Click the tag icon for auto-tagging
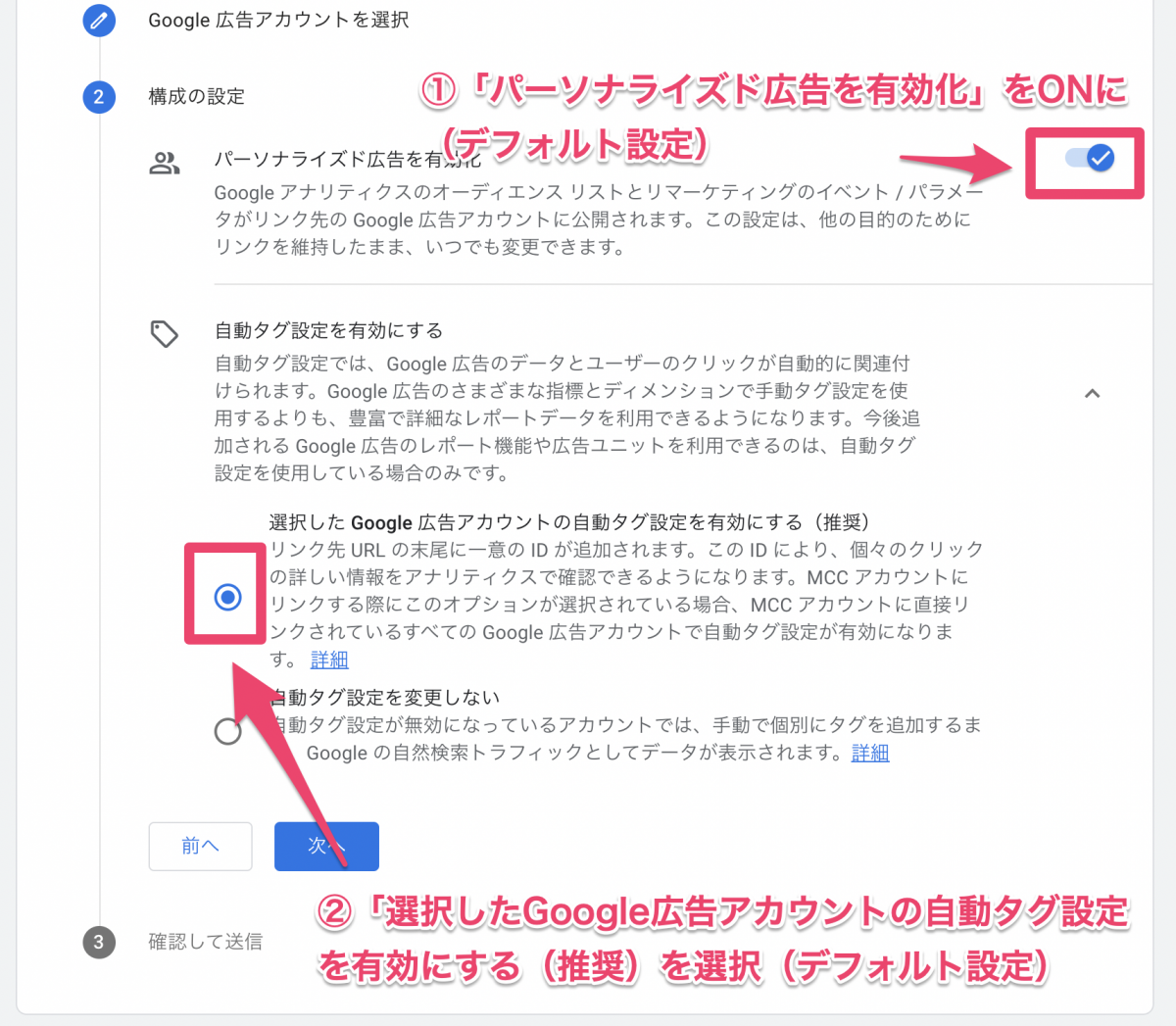1176x1026 pixels. (165, 334)
